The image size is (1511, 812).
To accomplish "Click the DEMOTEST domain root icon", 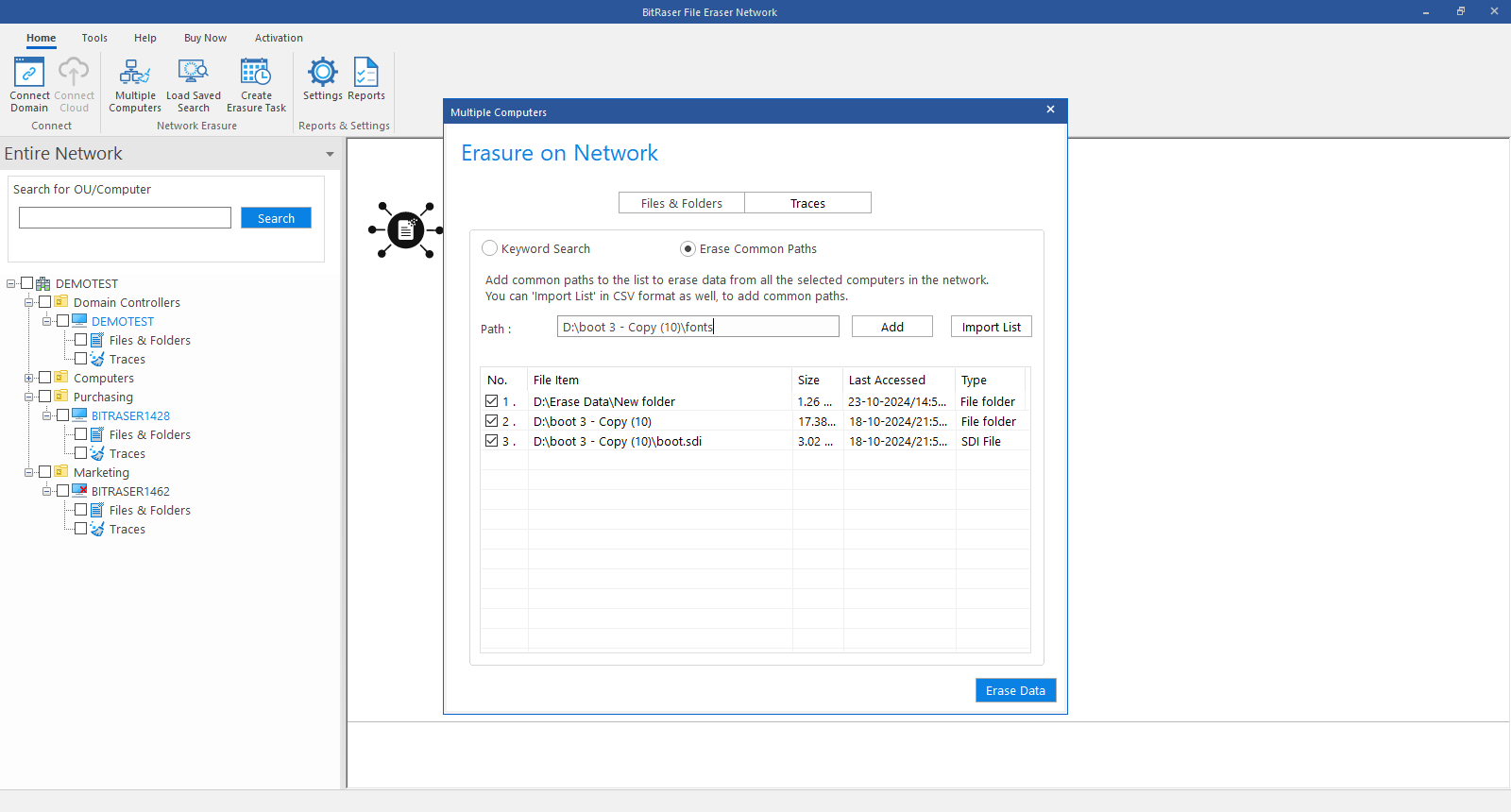I will click(x=43, y=283).
